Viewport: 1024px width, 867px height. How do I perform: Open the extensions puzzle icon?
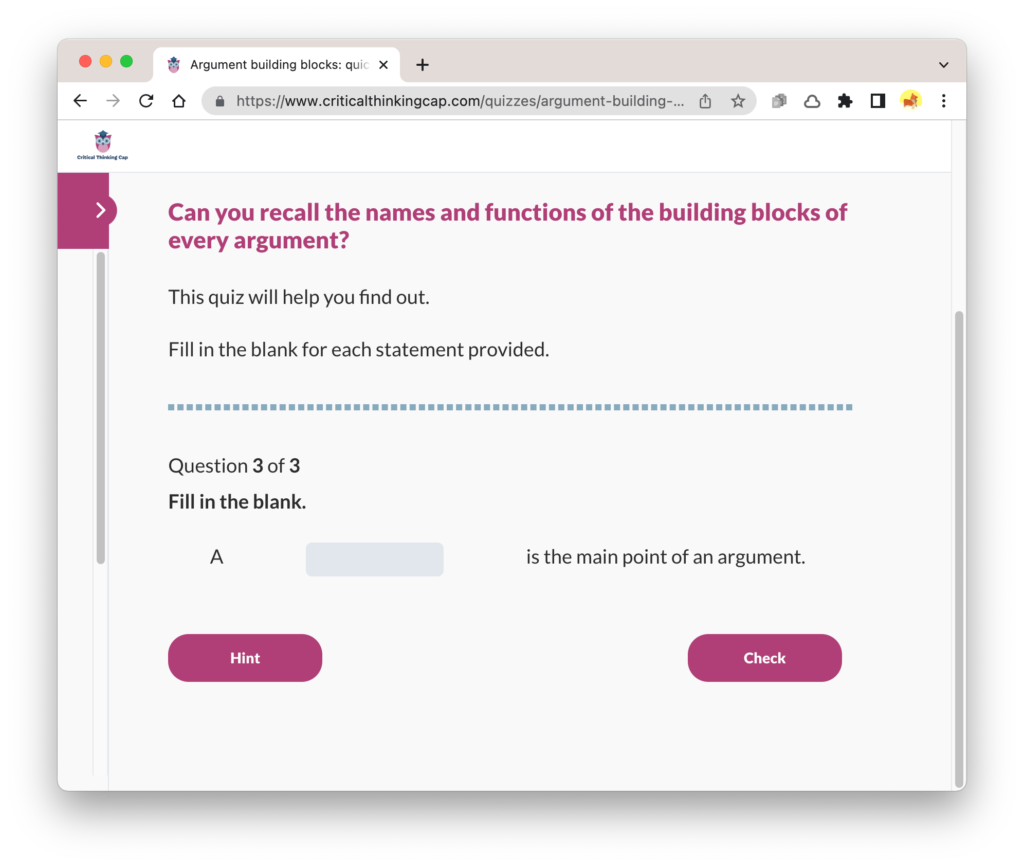pyautogui.click(x=845, y=101)
